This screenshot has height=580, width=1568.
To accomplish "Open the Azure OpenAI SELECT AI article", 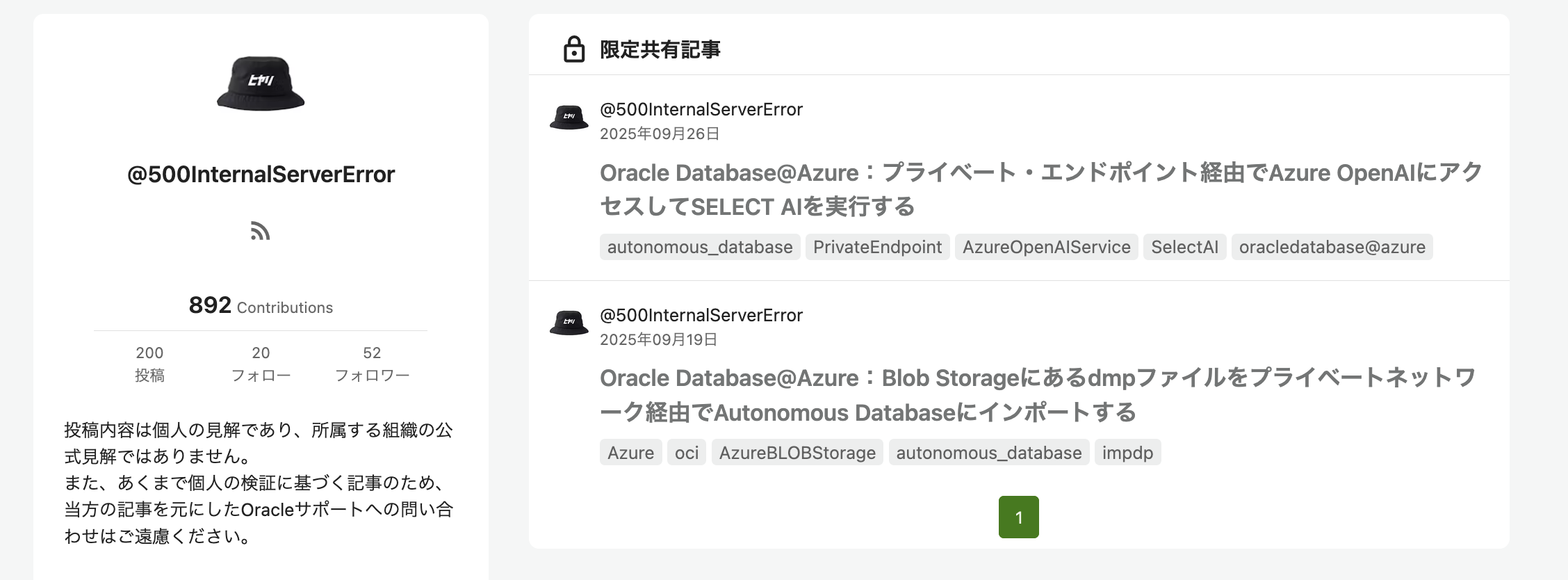I will click(x=1041, y=189).
